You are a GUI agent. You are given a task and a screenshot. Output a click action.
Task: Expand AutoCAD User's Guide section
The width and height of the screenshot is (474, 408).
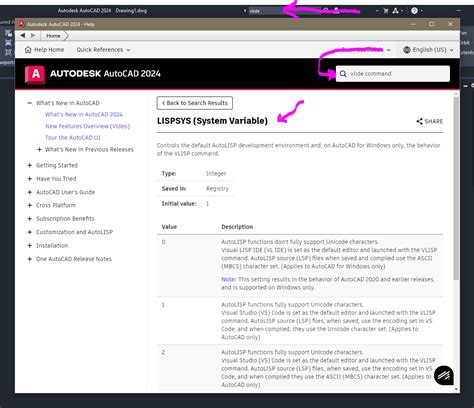(30, 192)
